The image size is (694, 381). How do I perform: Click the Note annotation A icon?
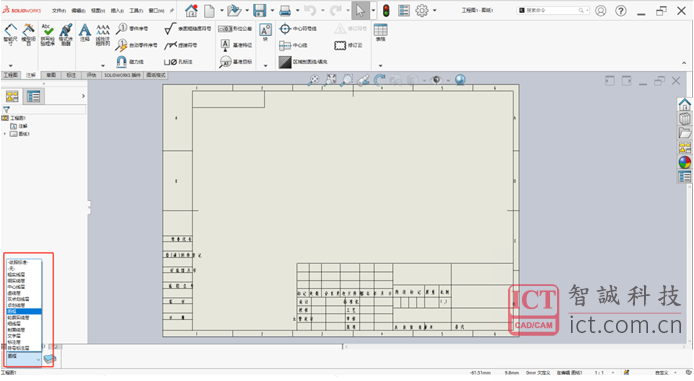[x=85, y=33]
